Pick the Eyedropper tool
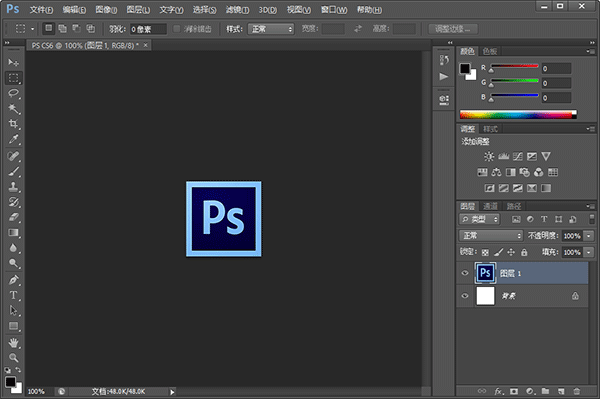This screenshot has height=399, width=600. click(x=14, y=139)
